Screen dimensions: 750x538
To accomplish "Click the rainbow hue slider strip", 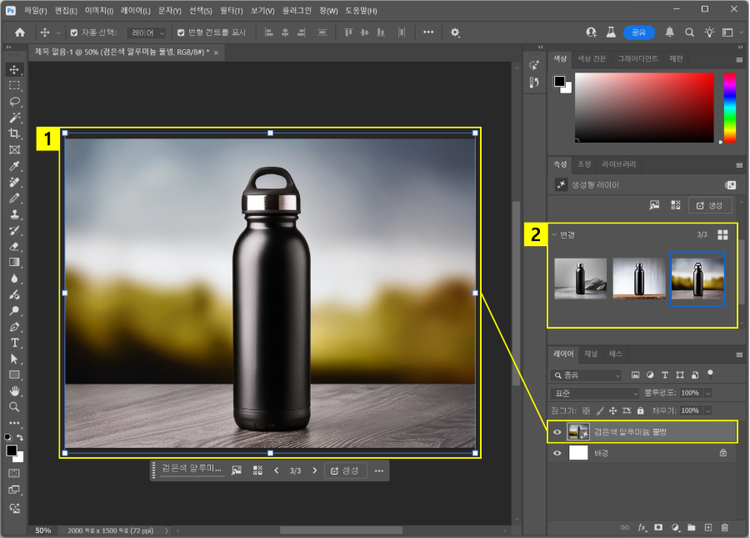I will [728, 107].
